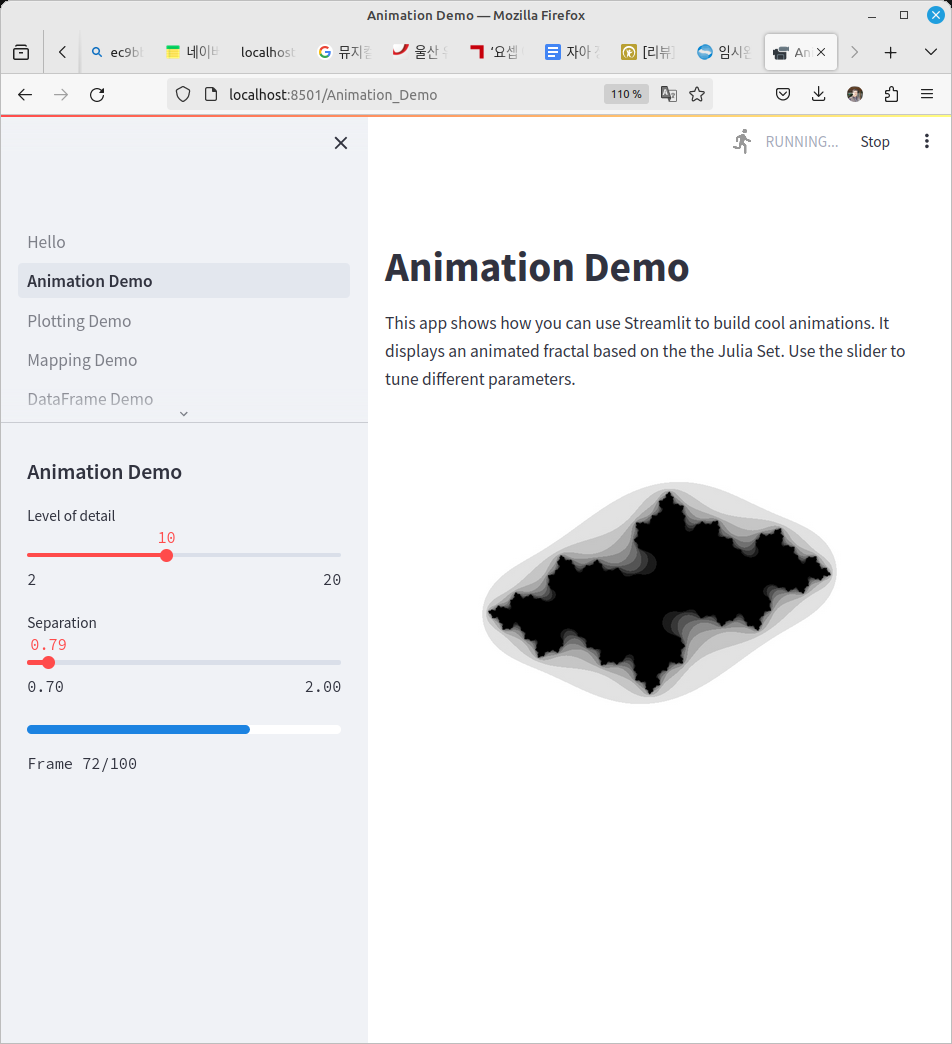Open DataFrame Demo page
952x1044 pixels.
[91, 399]
